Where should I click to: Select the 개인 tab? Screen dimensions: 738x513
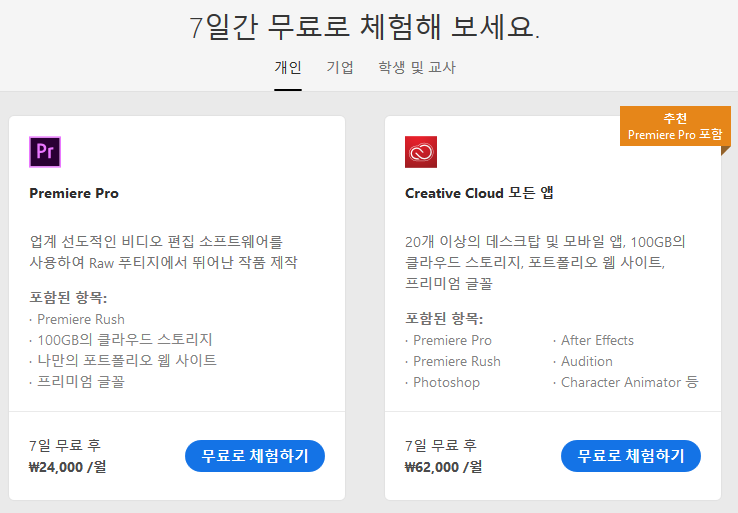[288, 67]
